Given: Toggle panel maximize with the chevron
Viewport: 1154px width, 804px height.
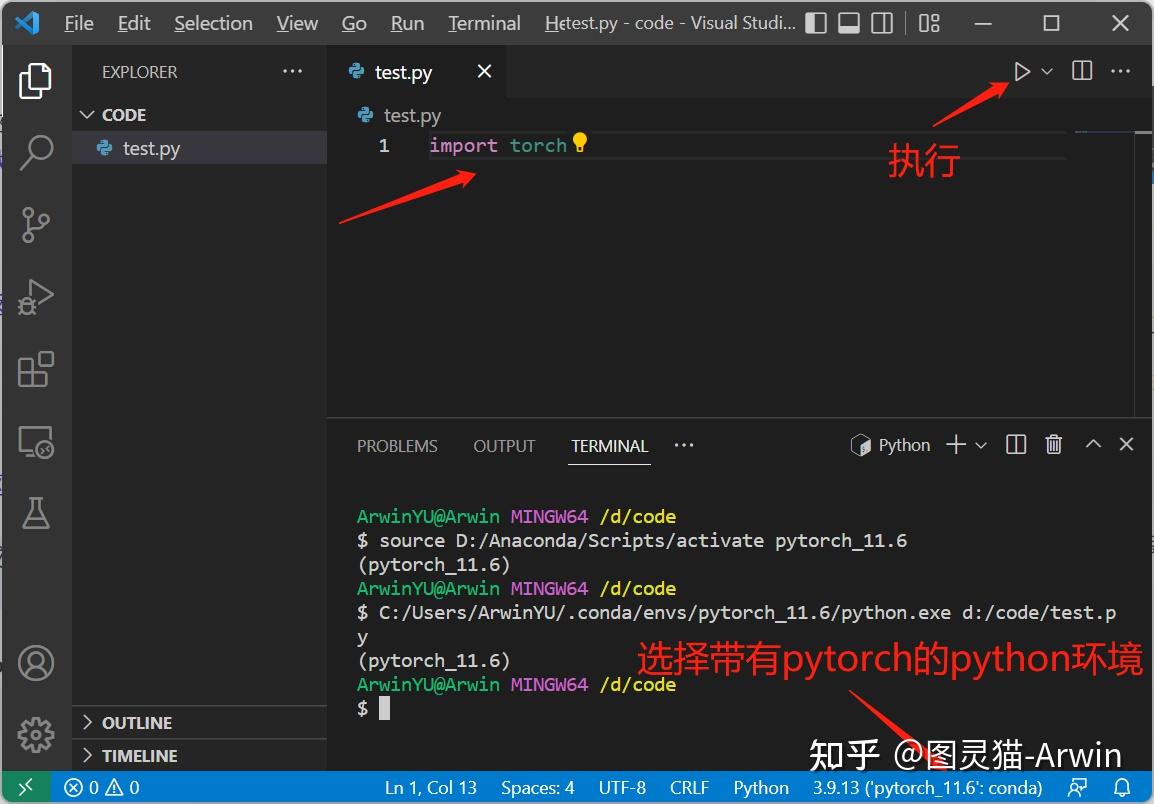Looking at the screenshot, I should tap(1092, 444).
